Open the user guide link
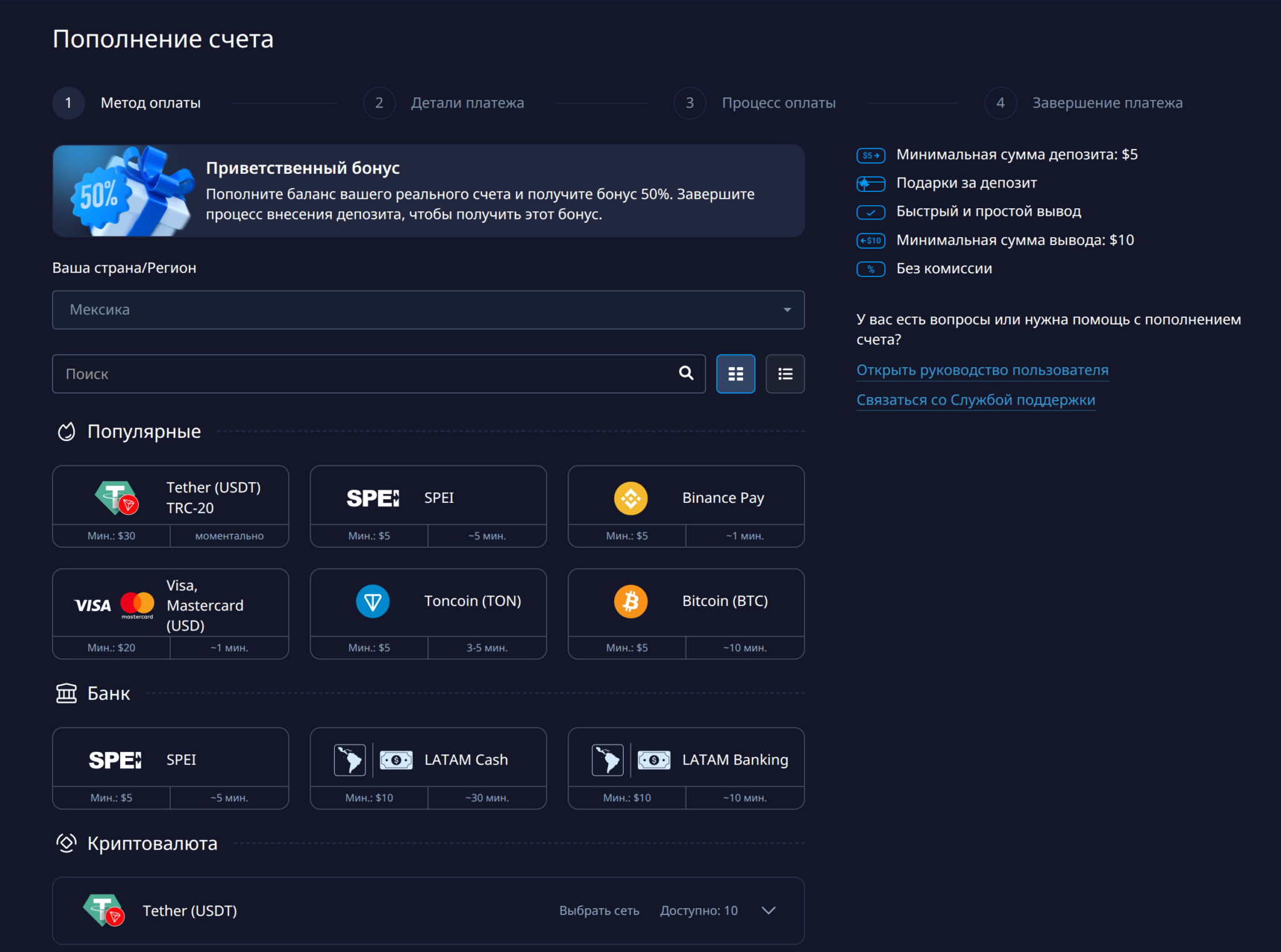 tap(982, 370)
